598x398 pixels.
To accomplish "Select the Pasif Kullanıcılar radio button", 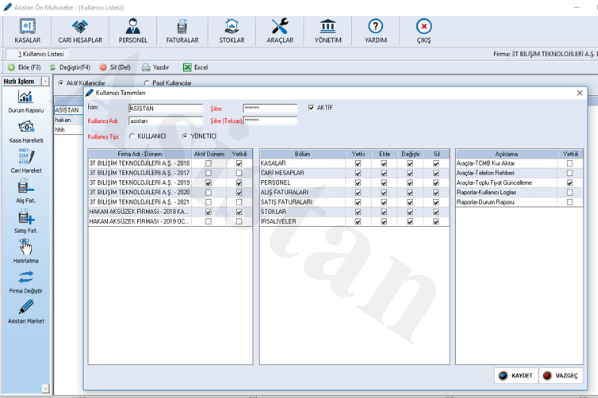I will pyautogui.click(x=146, y=83).
